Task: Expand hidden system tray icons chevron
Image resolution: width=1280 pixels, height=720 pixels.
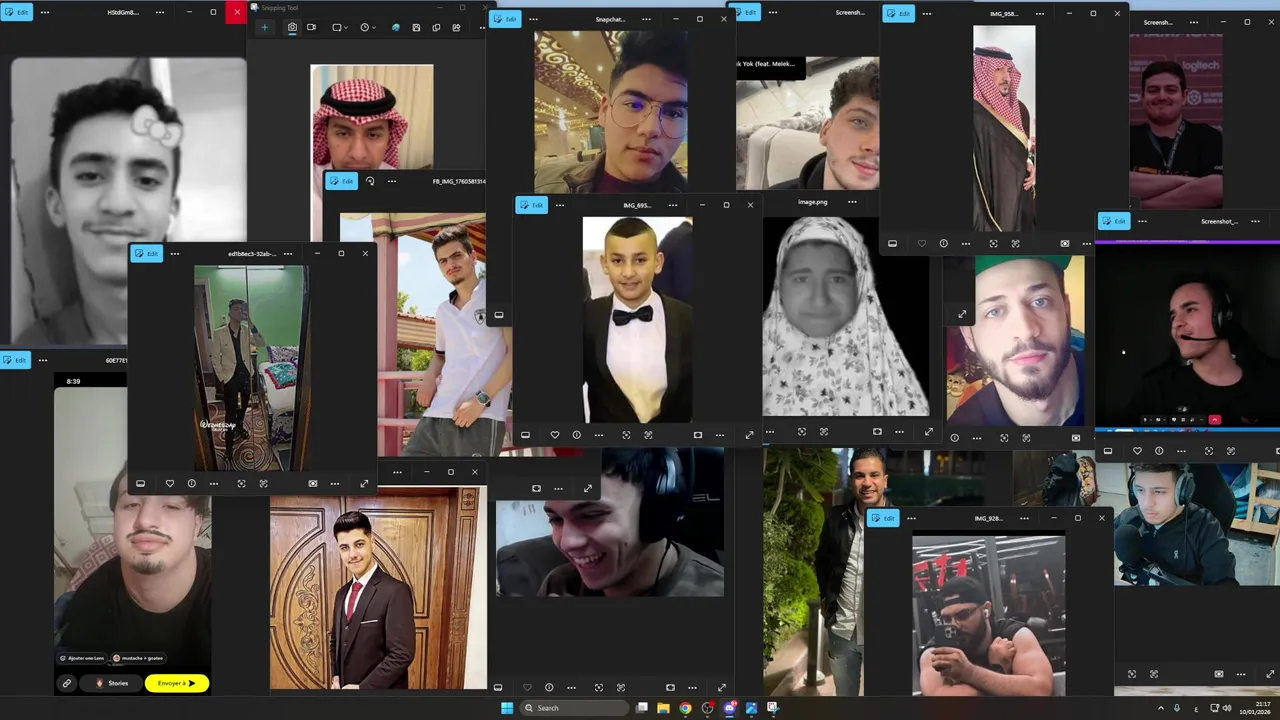Action: pos(1160,708)
